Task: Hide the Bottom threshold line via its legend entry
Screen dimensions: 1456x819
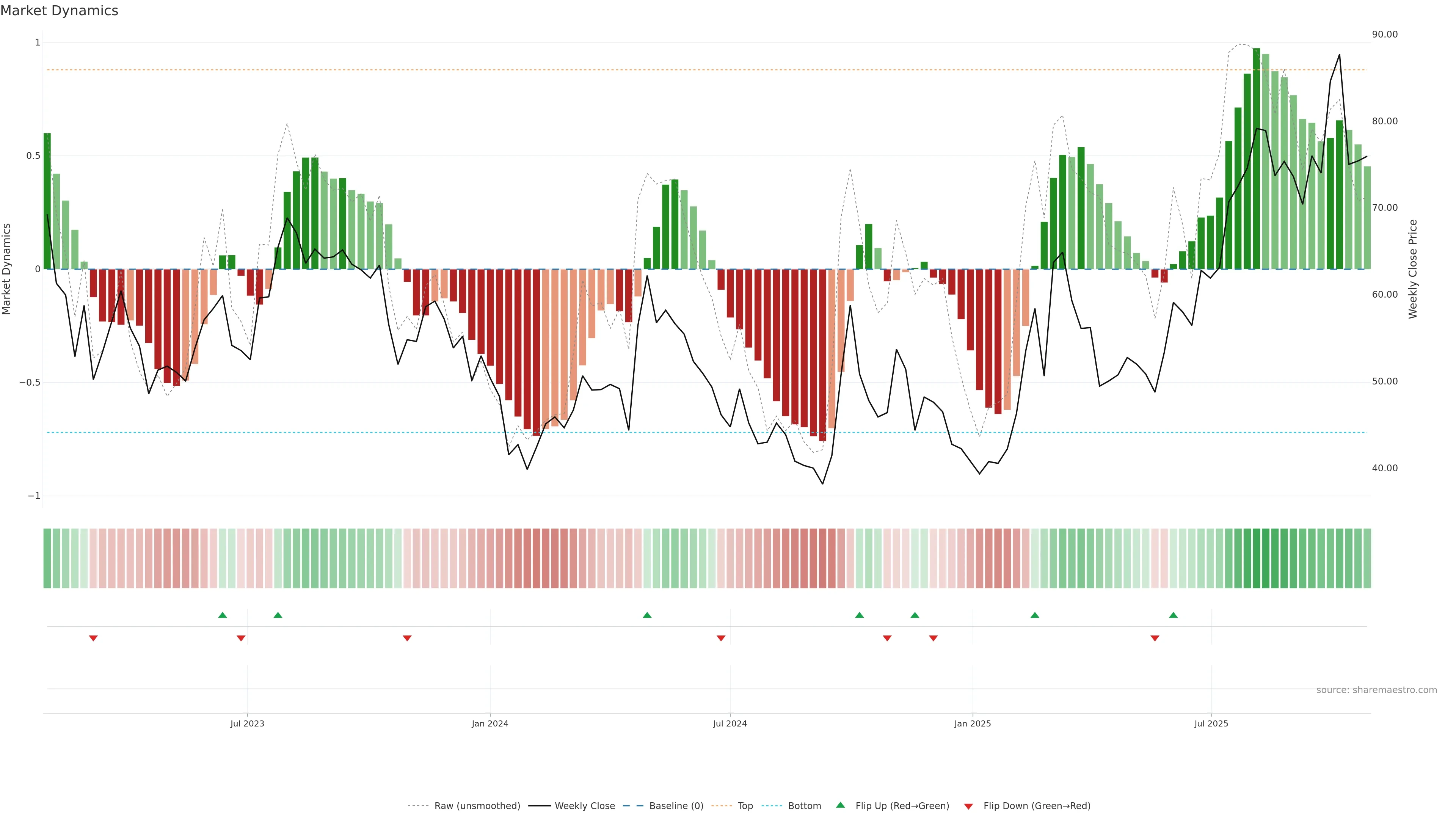Action: (x=804, y=806)
